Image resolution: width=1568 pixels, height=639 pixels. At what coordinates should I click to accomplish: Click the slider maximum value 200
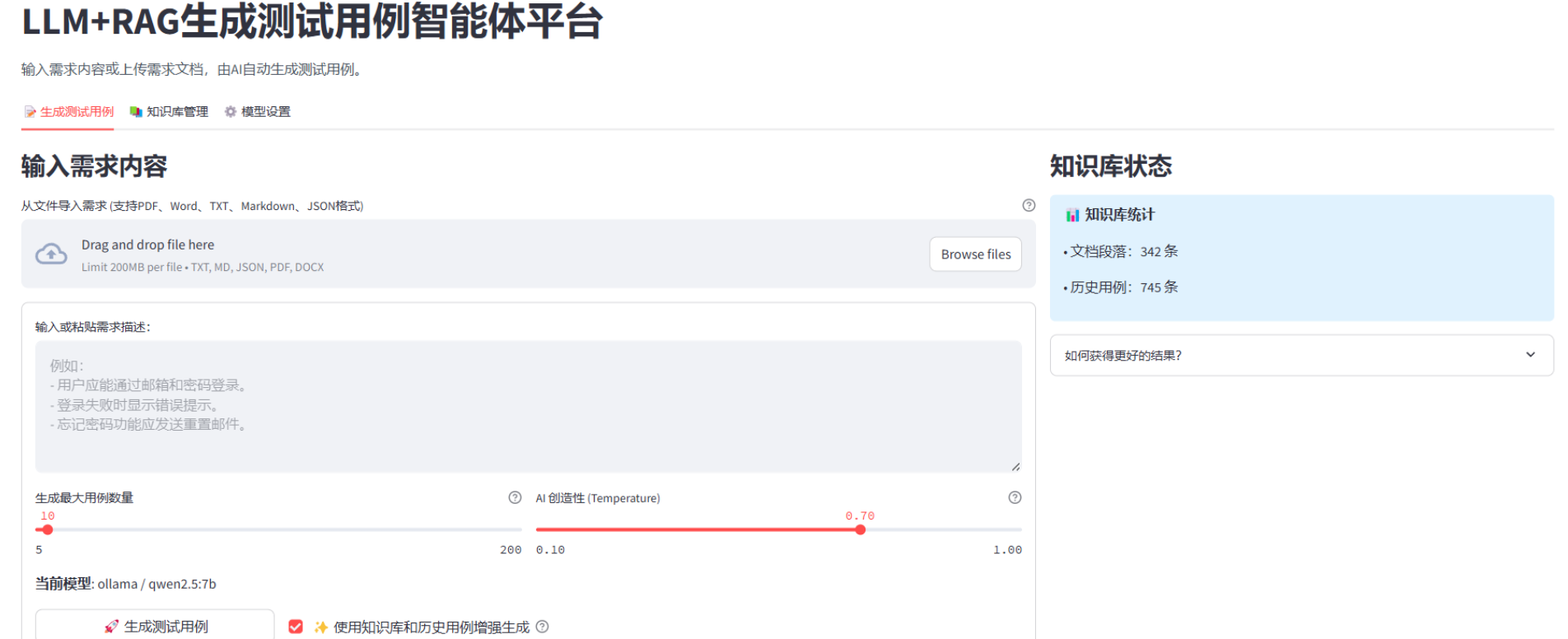point(511,549)
